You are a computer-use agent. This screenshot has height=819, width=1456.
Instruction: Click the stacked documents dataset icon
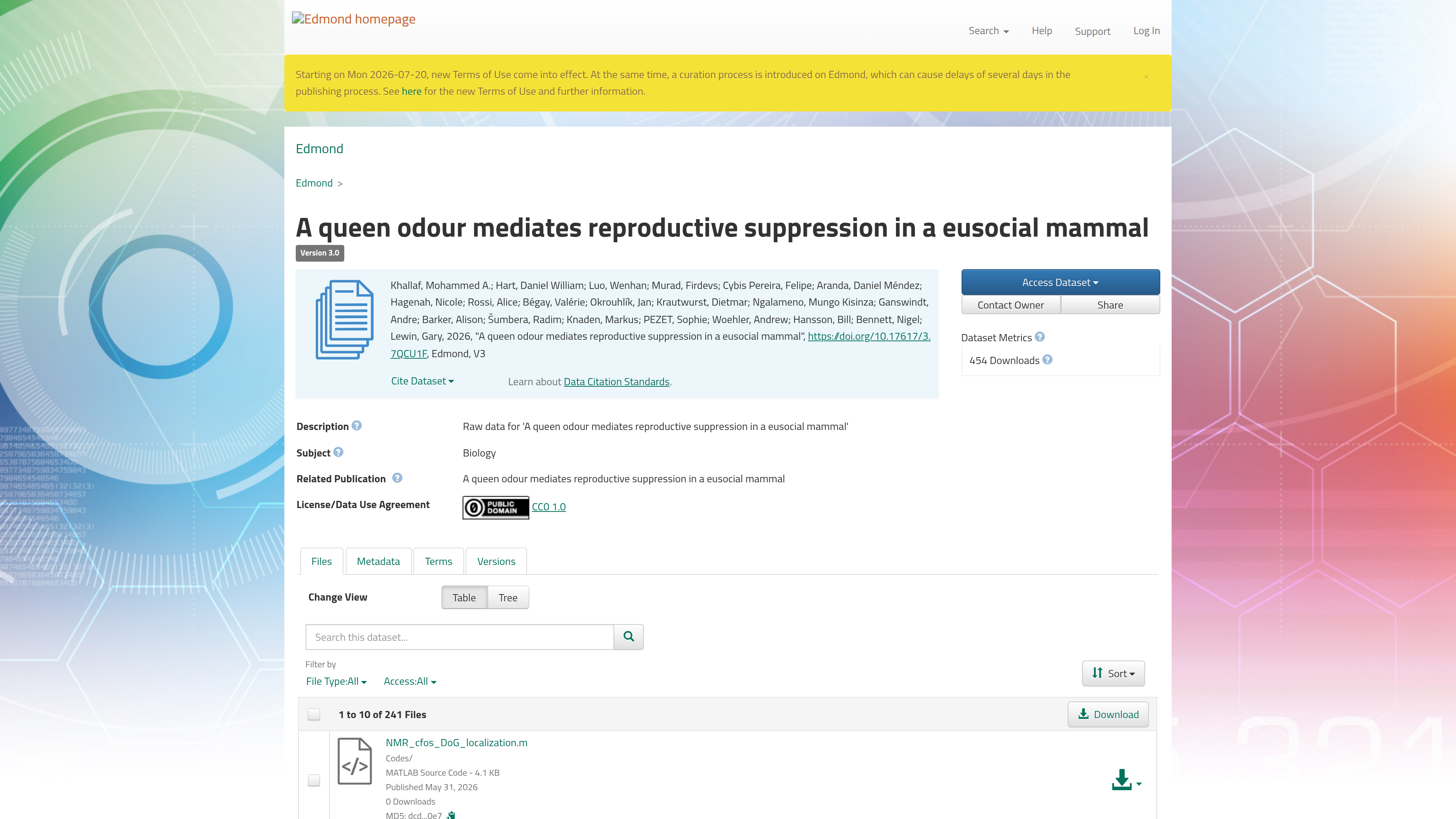coord(344,319)
